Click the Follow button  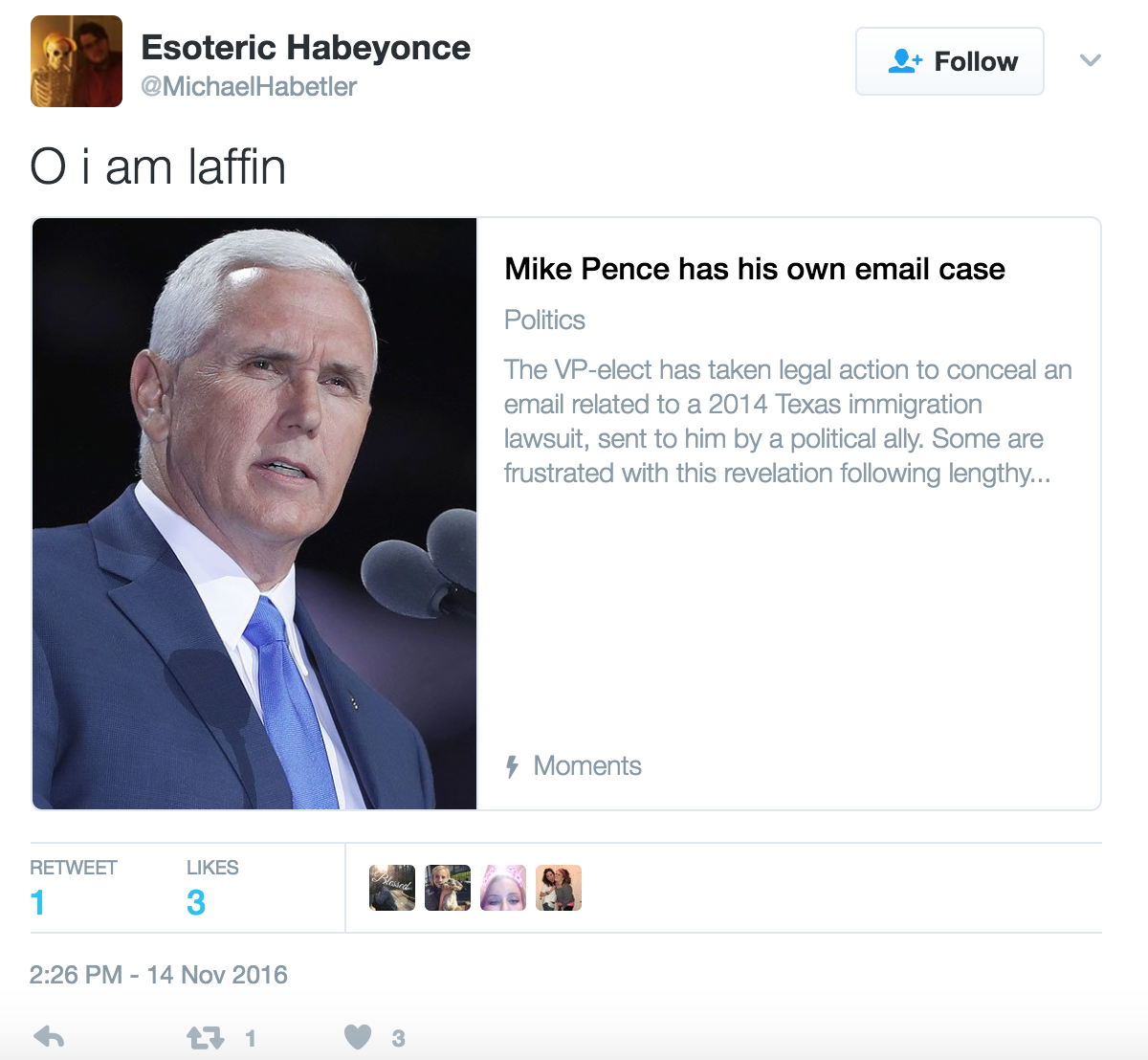point(949,60)
